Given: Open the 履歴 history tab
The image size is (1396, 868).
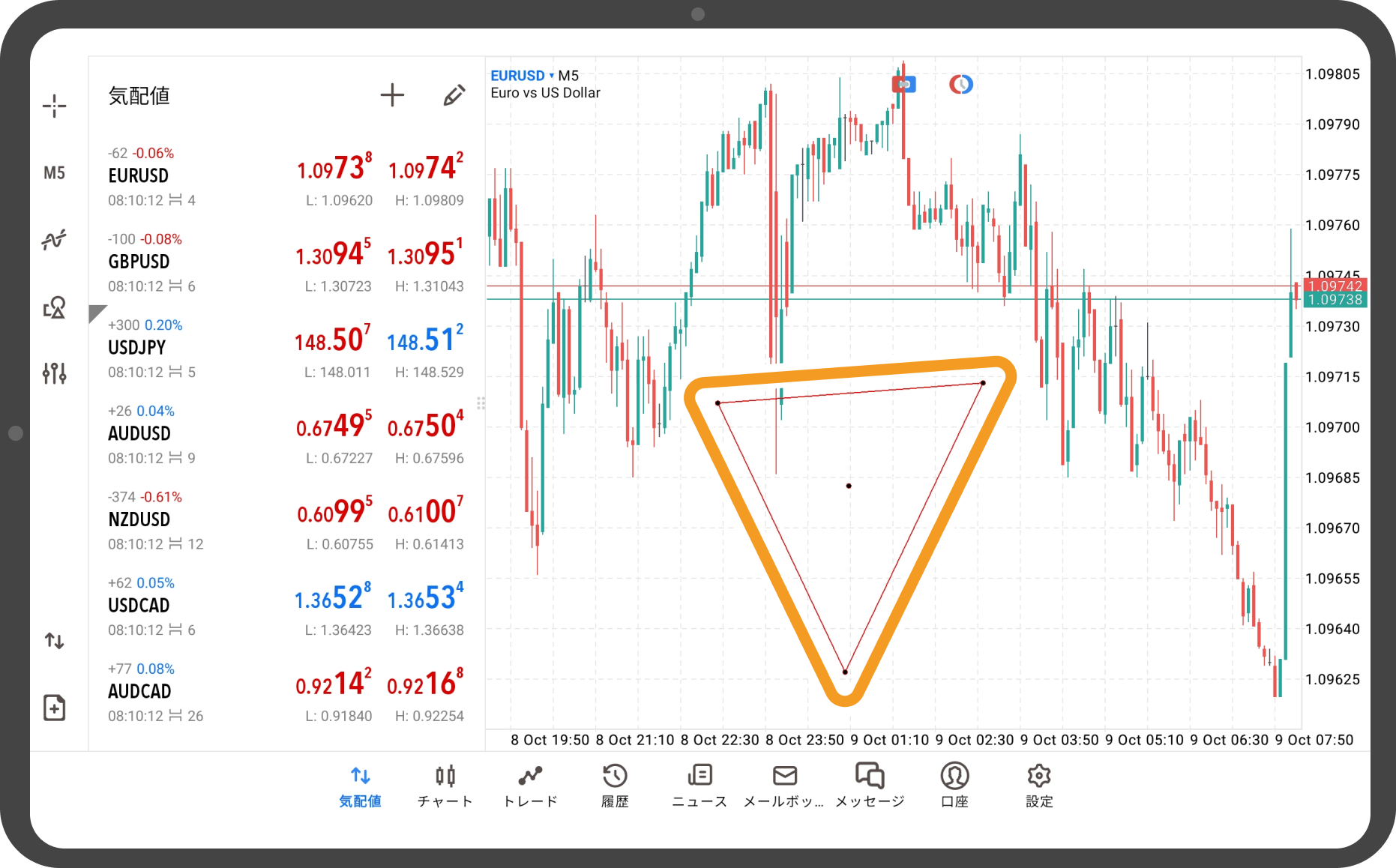Looking at the screenshot, I should pyautogui.click(x=615, y=786).
